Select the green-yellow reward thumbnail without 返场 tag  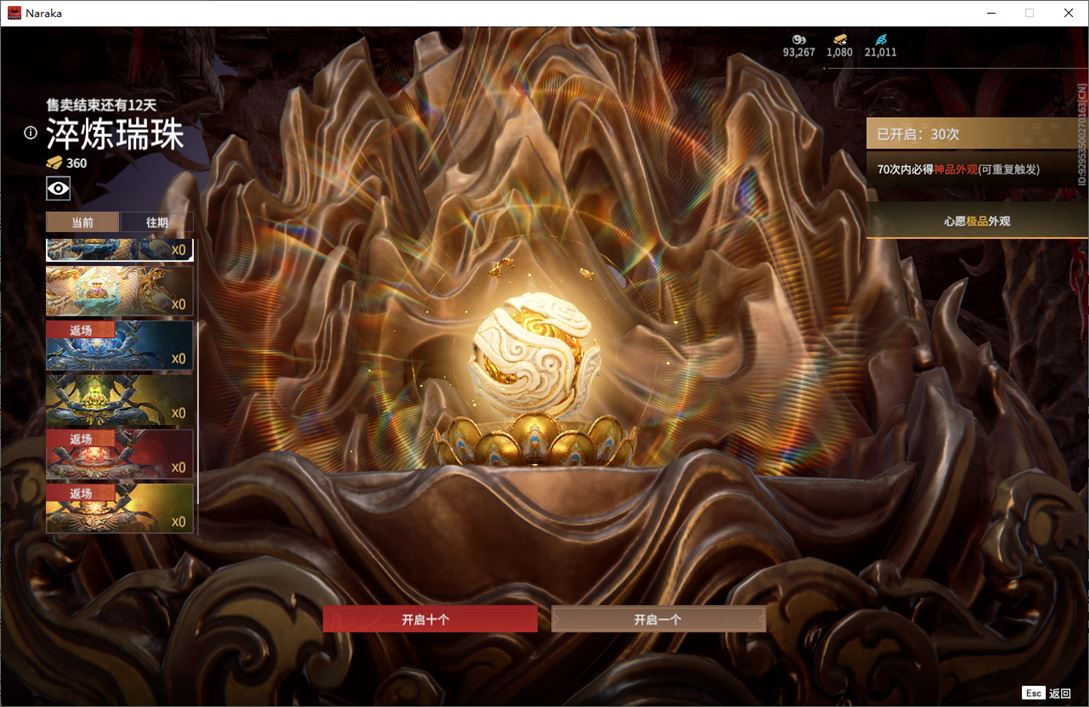(x=119, y=400)
